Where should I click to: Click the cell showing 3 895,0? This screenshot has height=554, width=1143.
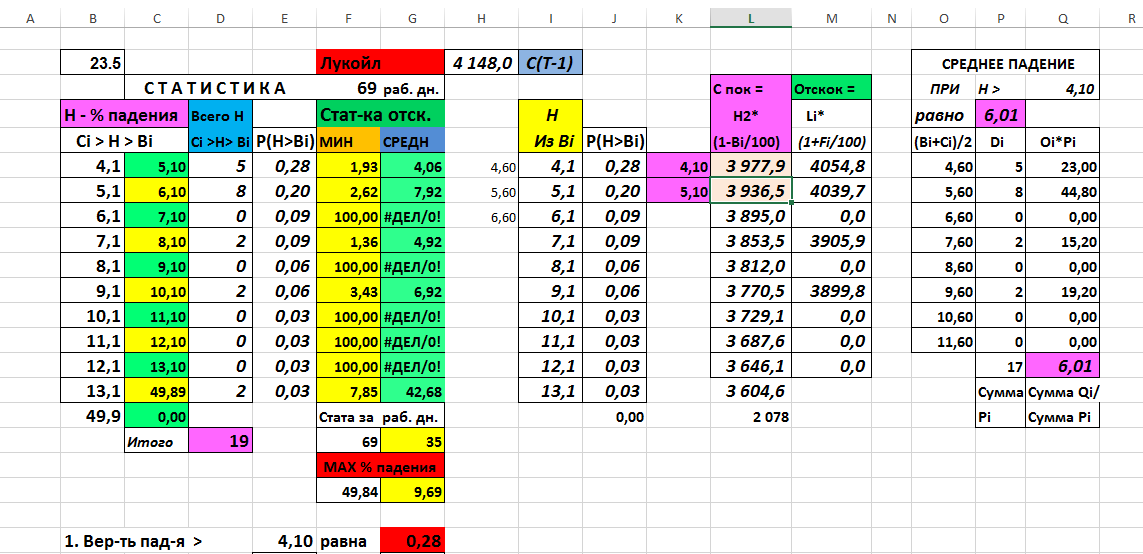pyautogui.click(x=751, y=215)
